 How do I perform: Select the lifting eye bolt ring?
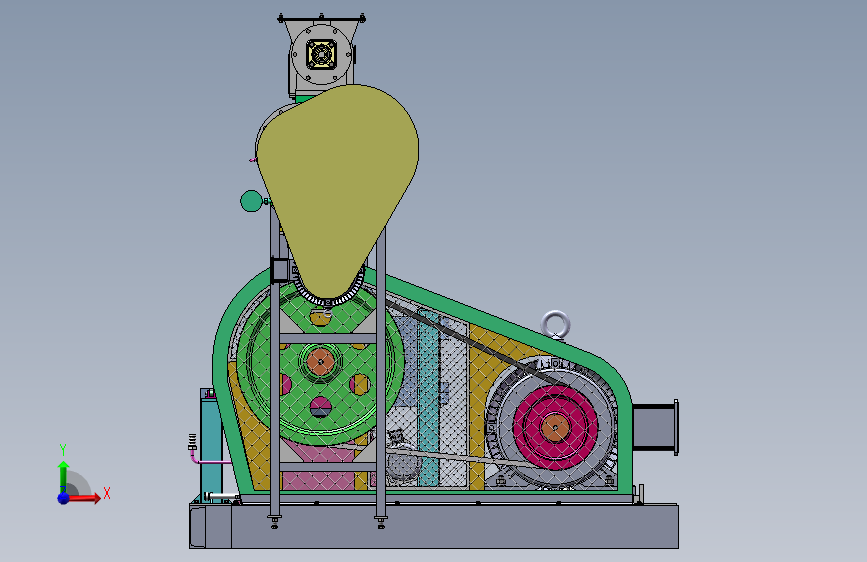click(556, 324)
